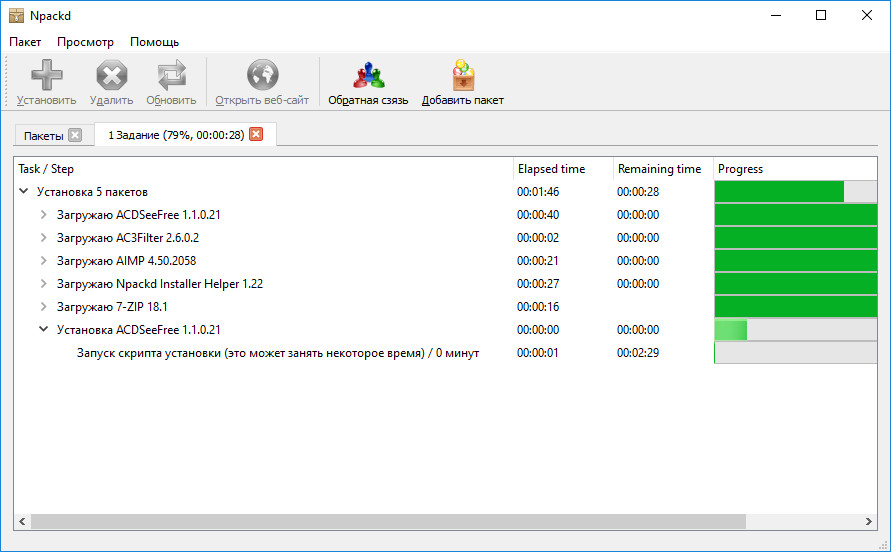Click the Добавить пакет icon
Image resolution: width=891 pixels, height=552 pixels.
463,75
